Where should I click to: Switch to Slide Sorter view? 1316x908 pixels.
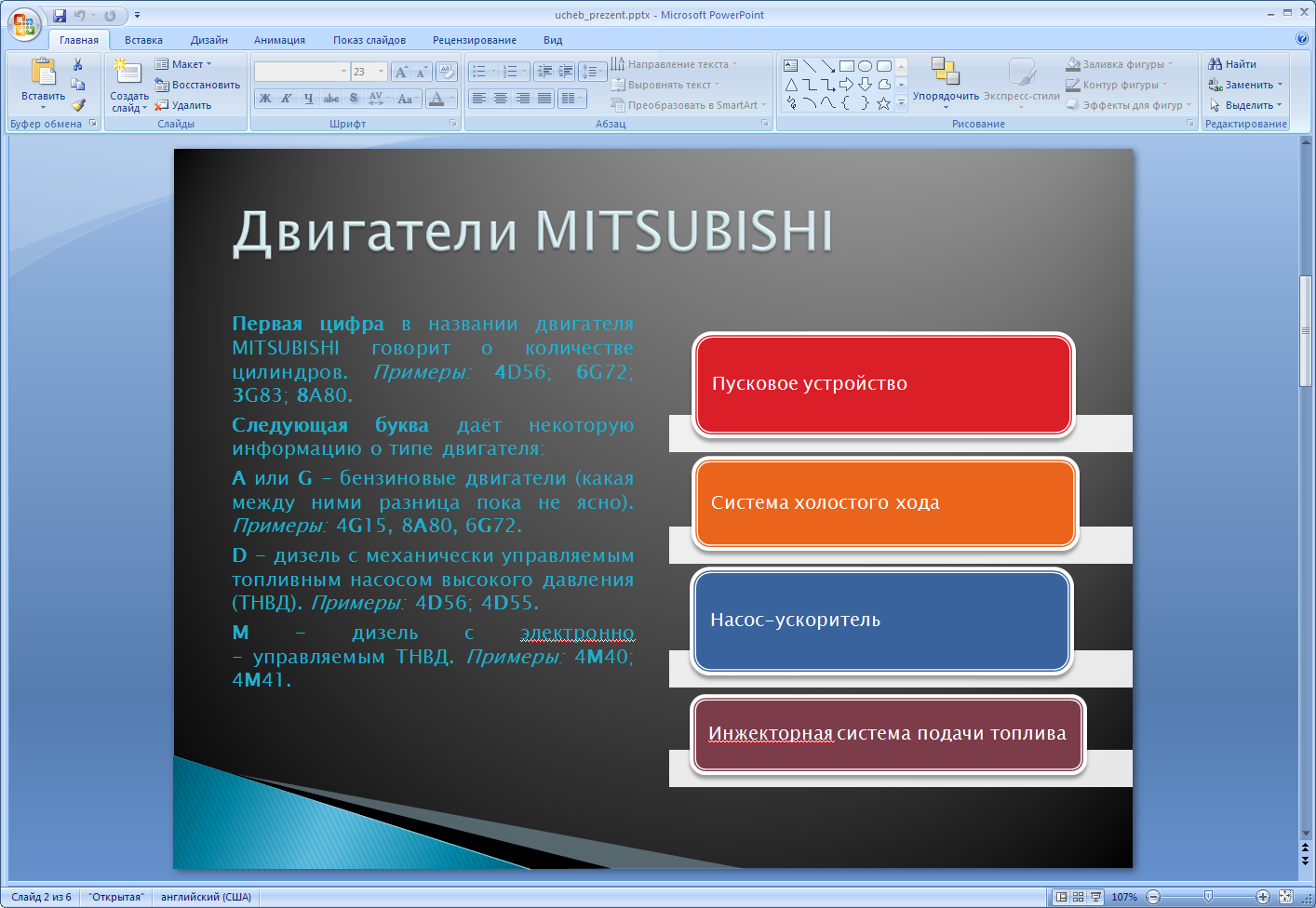click(x=1078, y=897)
